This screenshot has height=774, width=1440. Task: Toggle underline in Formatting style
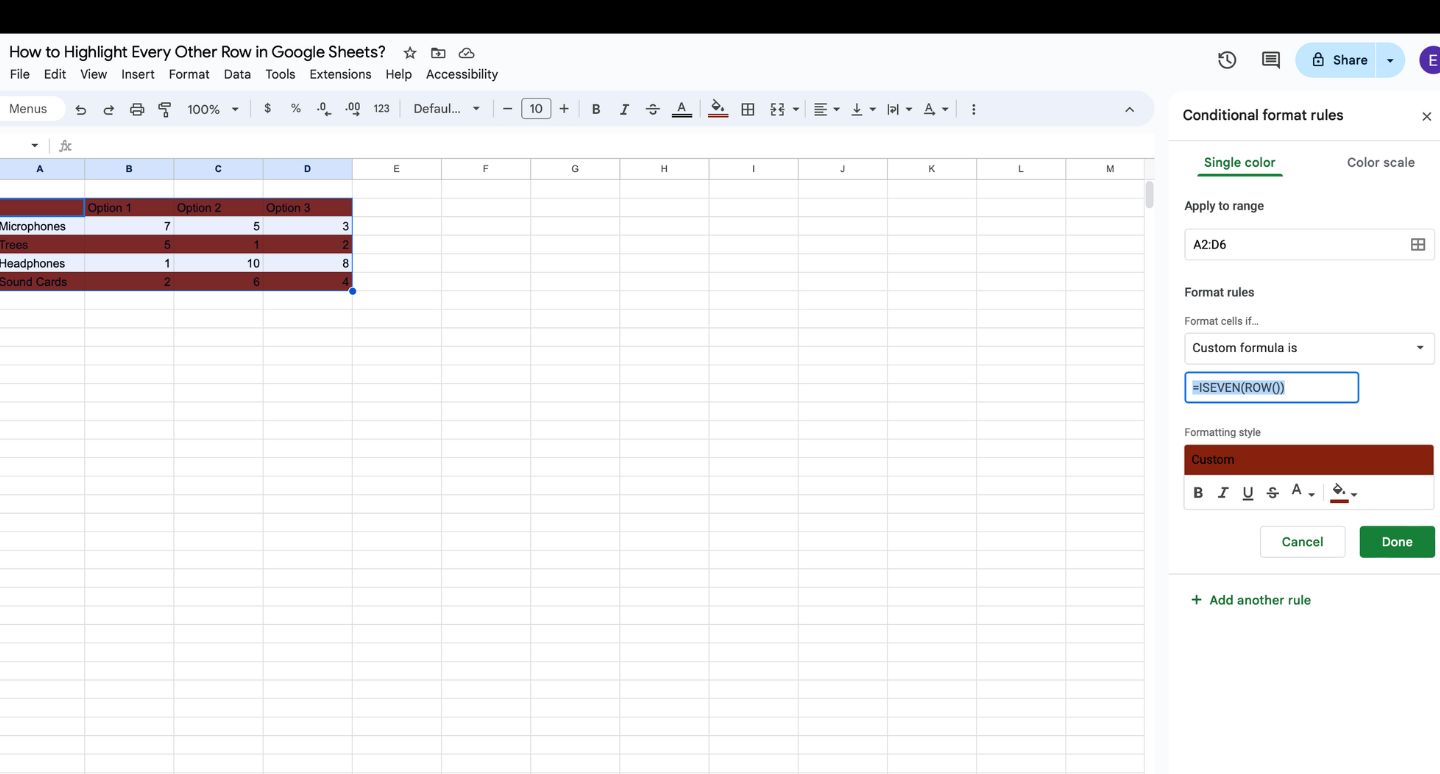click(1248, 492)
